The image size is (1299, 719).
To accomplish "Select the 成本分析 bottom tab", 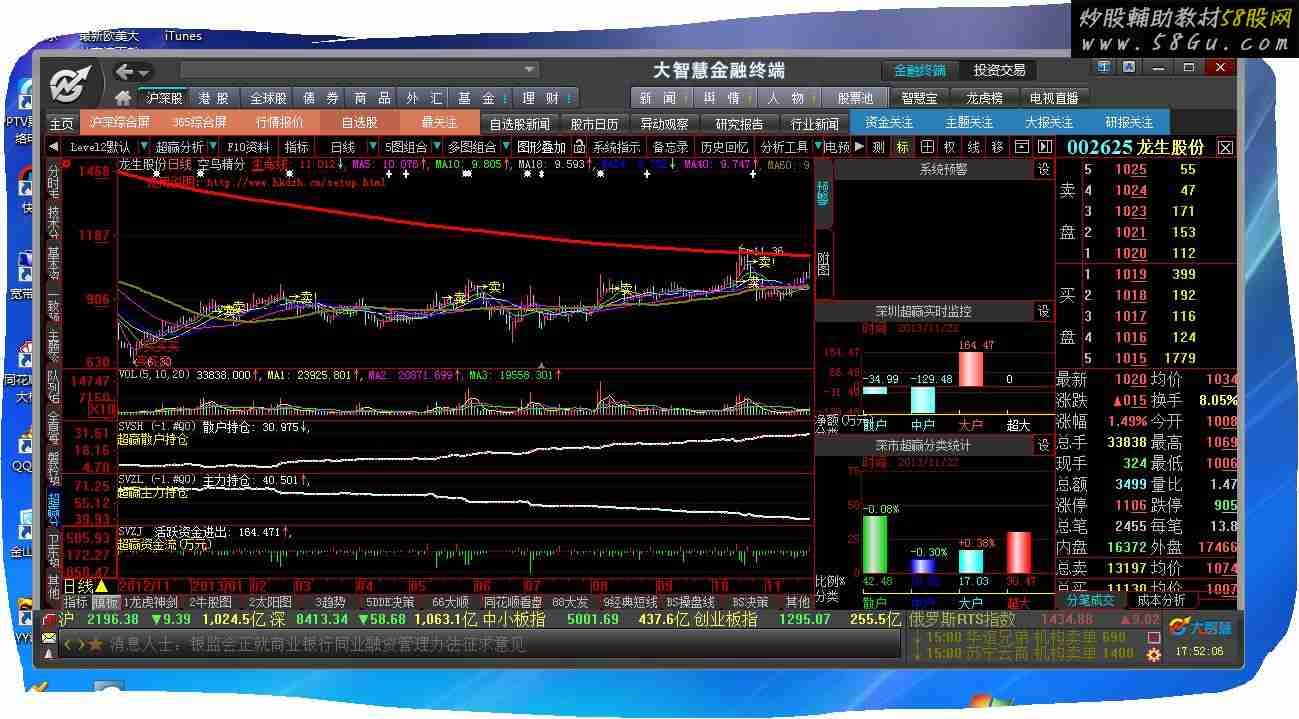I will point(1161,600).
